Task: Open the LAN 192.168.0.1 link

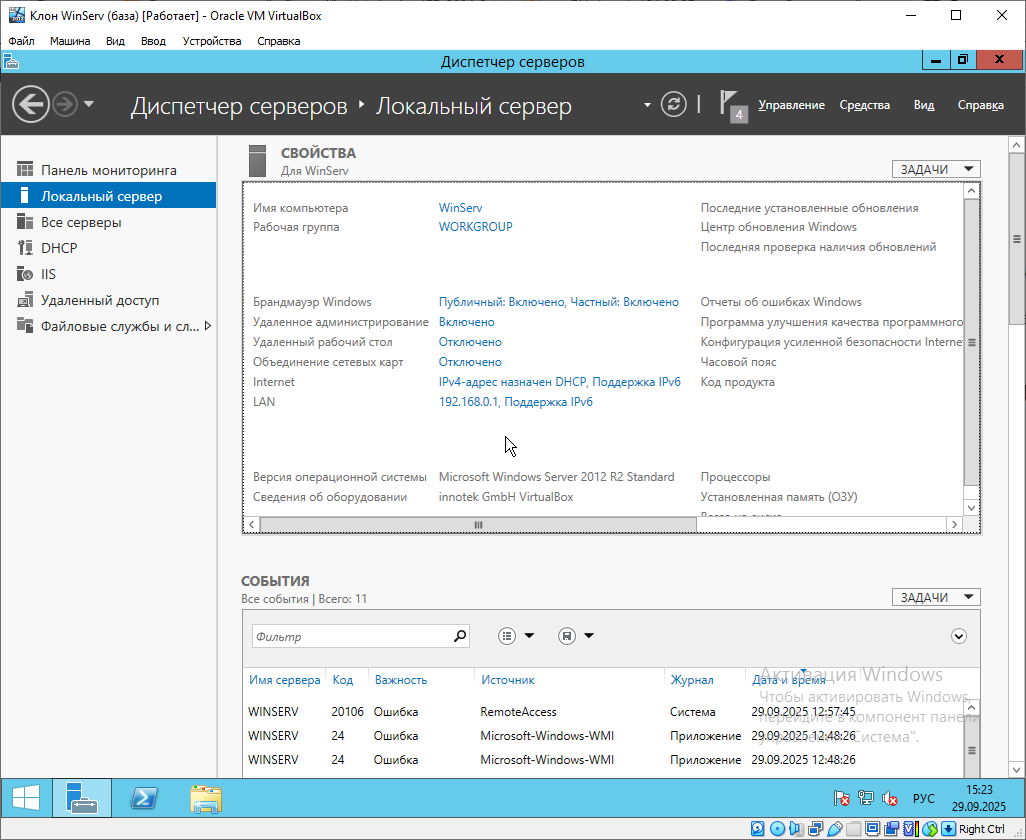Action: [516, 402]
